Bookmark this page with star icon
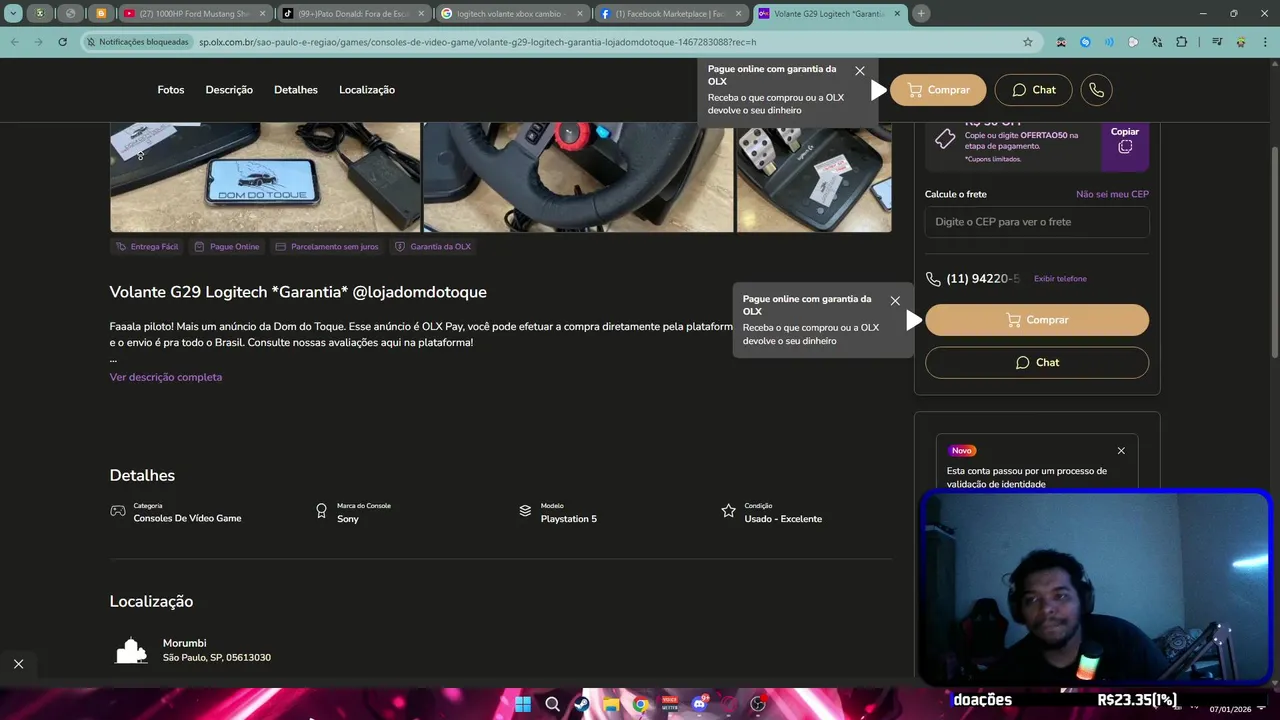Screen dimensions: 1280x720 [x=1027, y=42]
